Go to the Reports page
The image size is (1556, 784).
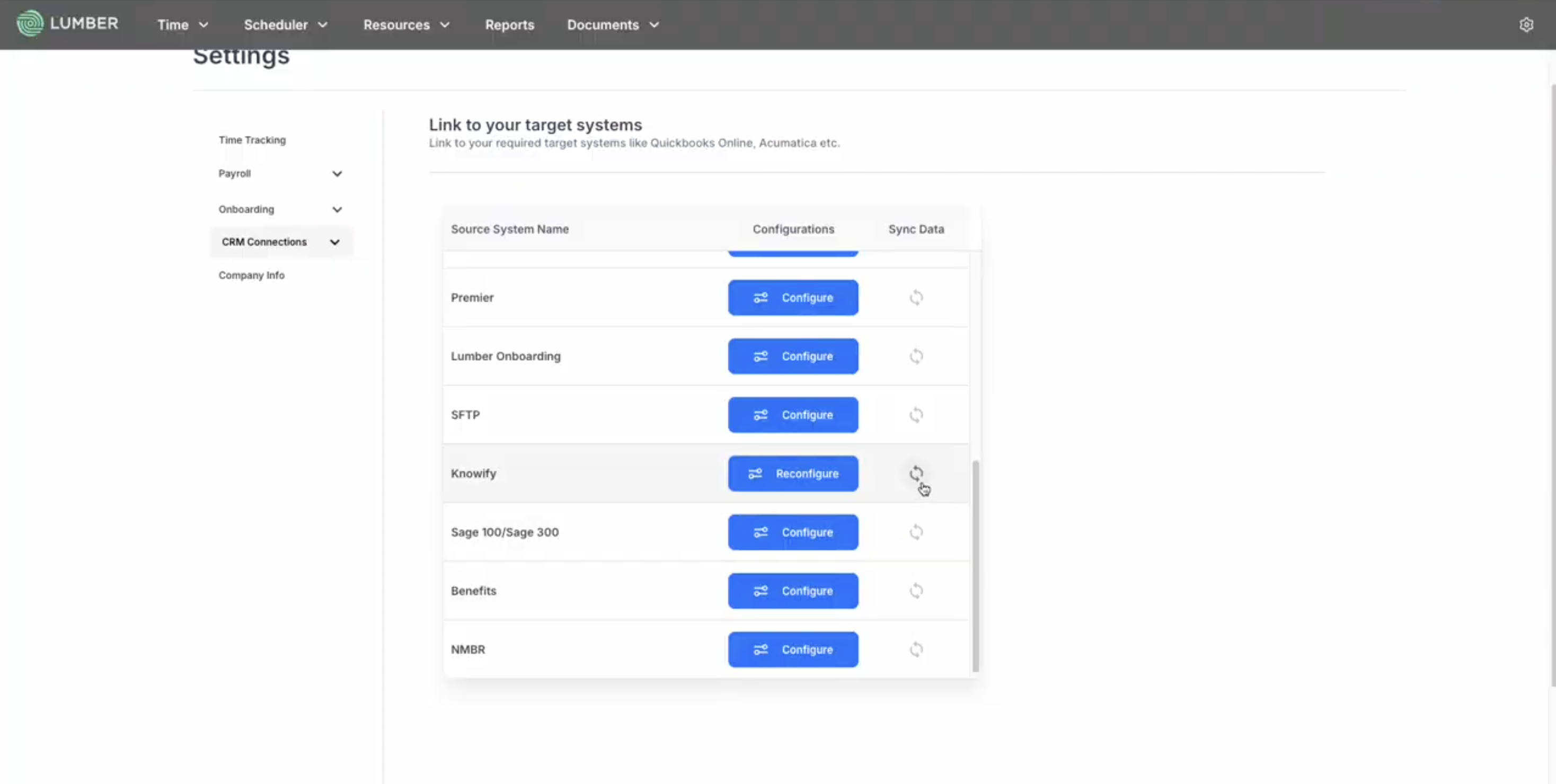click(x=509, y=25)
